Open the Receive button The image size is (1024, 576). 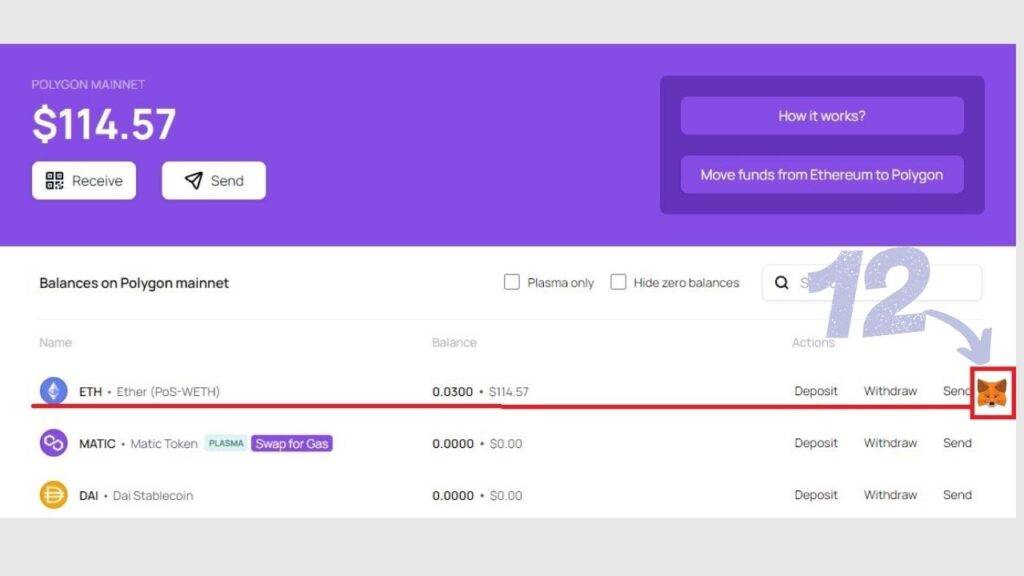pos(84,180)
